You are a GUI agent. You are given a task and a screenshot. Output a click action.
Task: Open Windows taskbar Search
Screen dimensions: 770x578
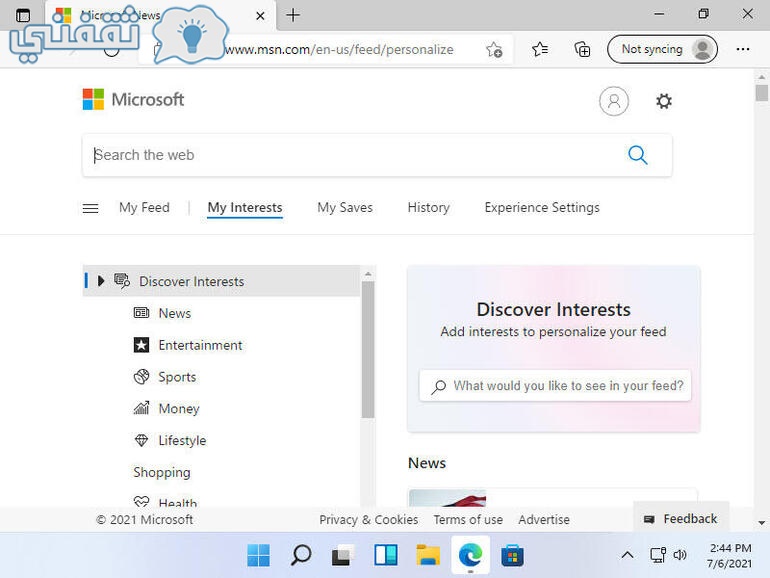click(301, 555)
